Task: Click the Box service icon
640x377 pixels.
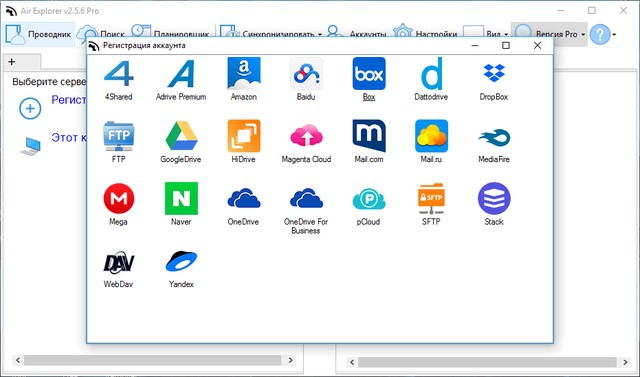Action: tap(369, 74)
